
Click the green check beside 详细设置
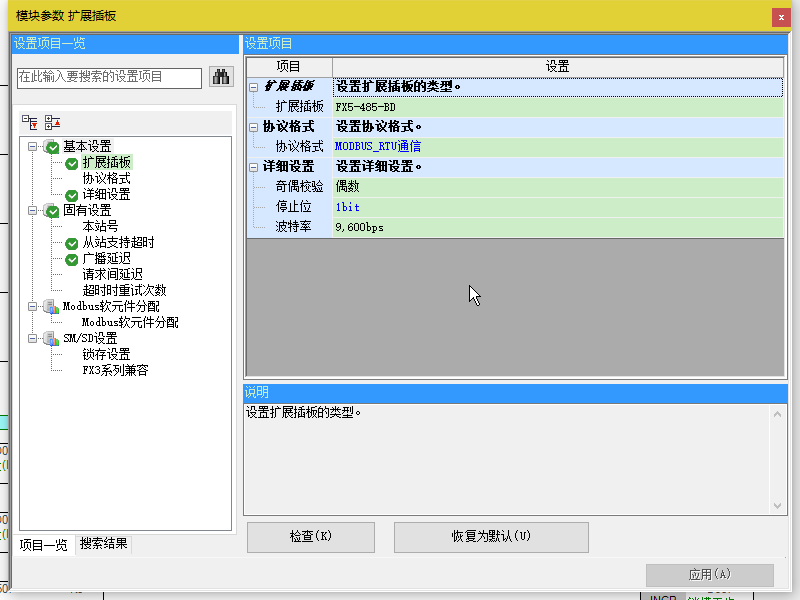coord(71,195)
